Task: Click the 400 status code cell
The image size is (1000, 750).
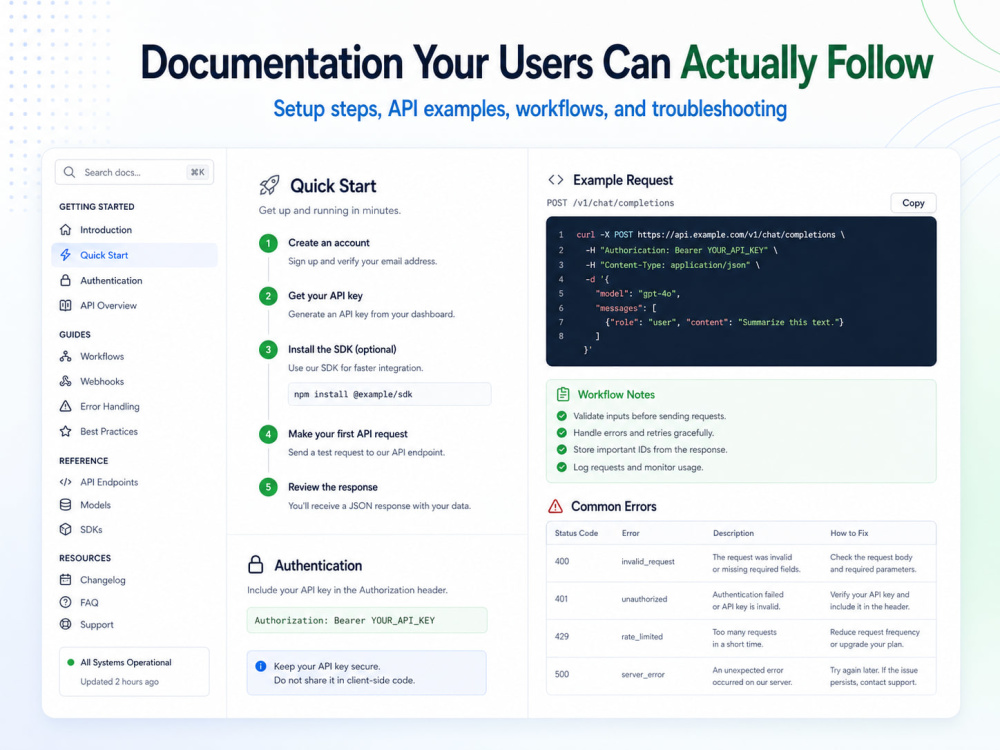Action: (562, 562)
